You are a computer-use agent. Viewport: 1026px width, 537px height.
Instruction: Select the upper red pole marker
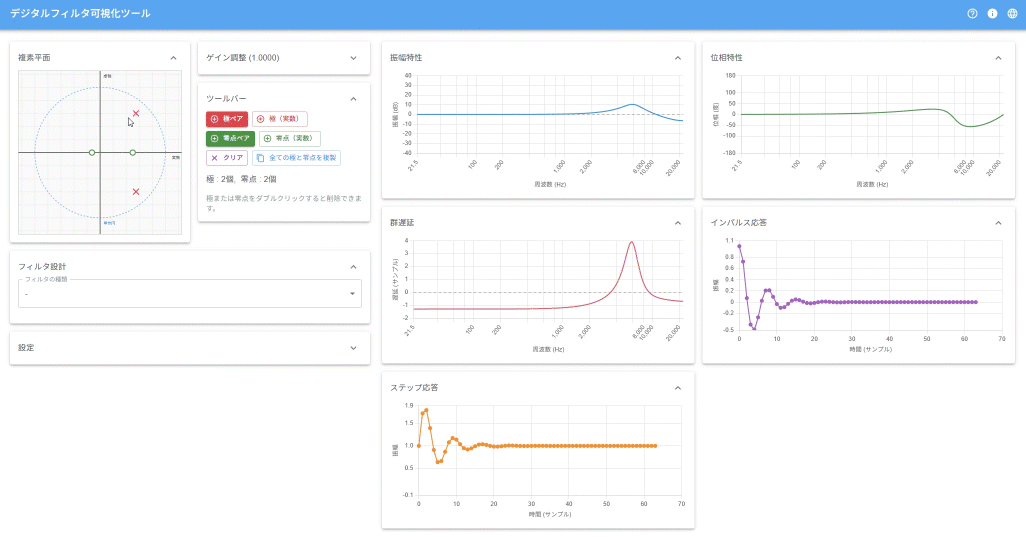pos(136,114)
